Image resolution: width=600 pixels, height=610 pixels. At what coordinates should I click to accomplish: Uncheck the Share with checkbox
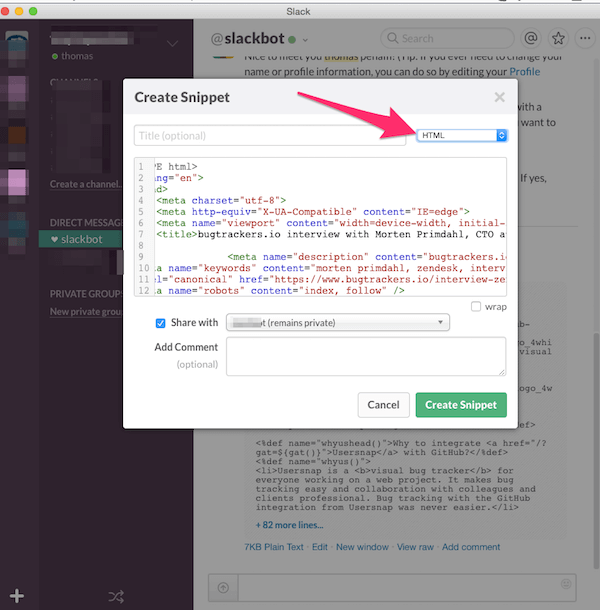point(160,323)
